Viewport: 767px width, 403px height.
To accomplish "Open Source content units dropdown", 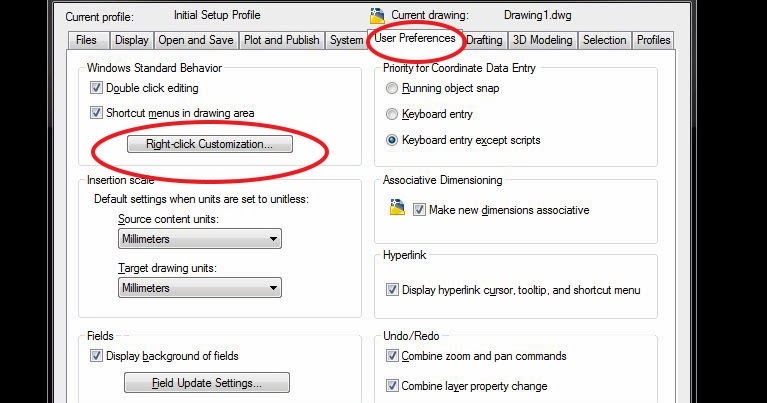I will click(x=200, y=239).
